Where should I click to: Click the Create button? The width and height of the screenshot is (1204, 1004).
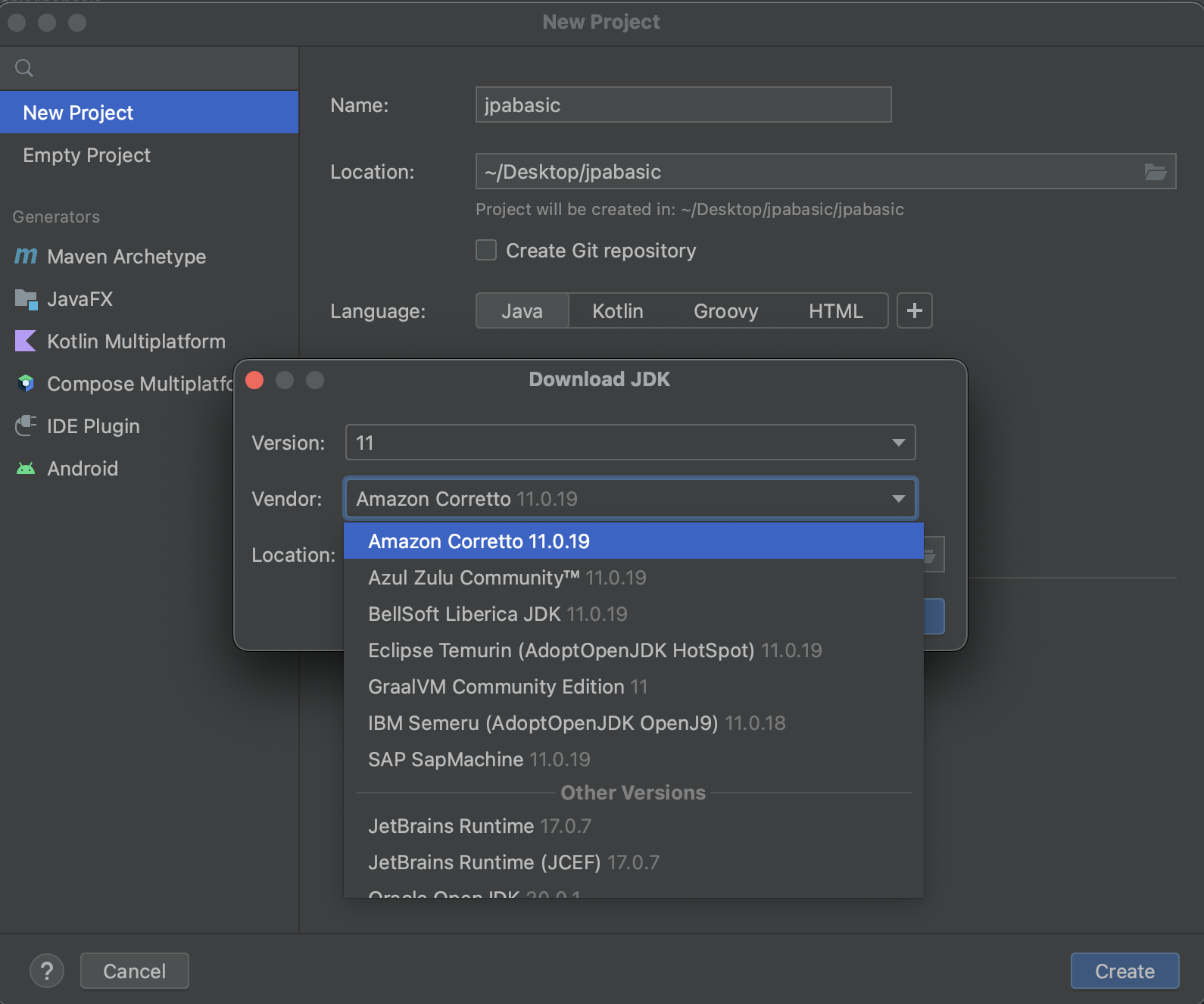click(1124, 971)
